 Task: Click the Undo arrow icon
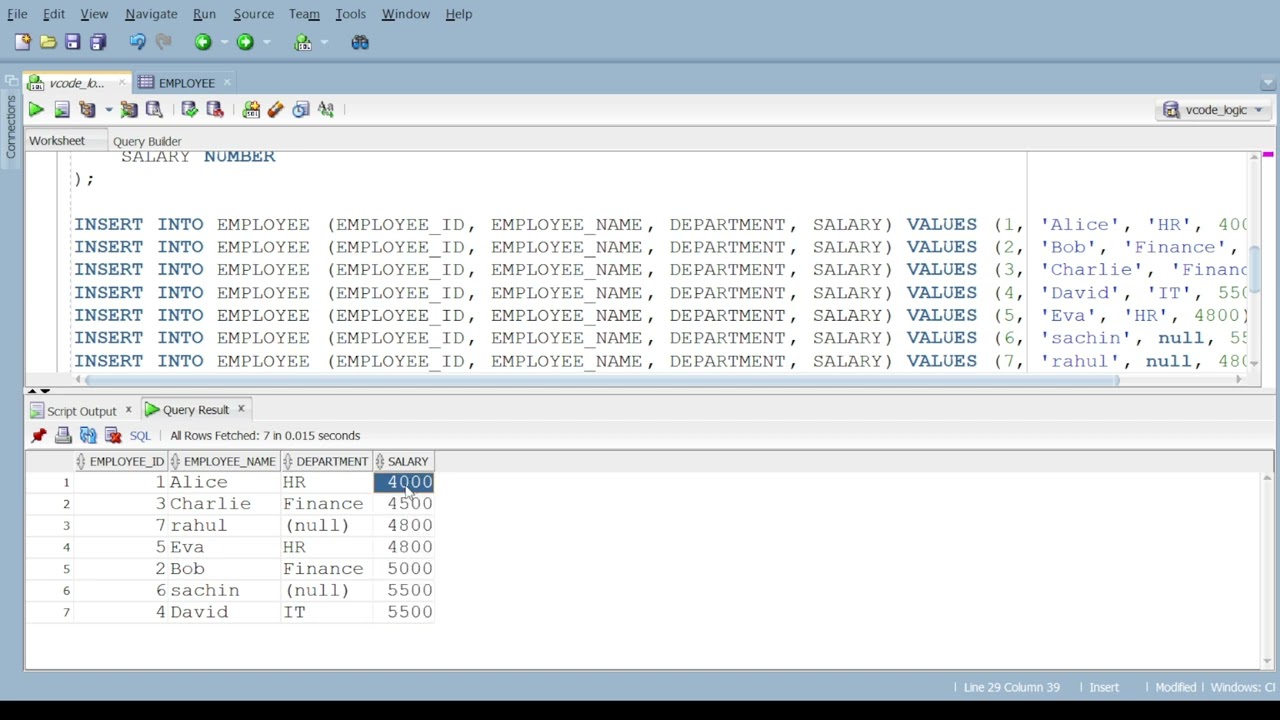pos(137,42)
